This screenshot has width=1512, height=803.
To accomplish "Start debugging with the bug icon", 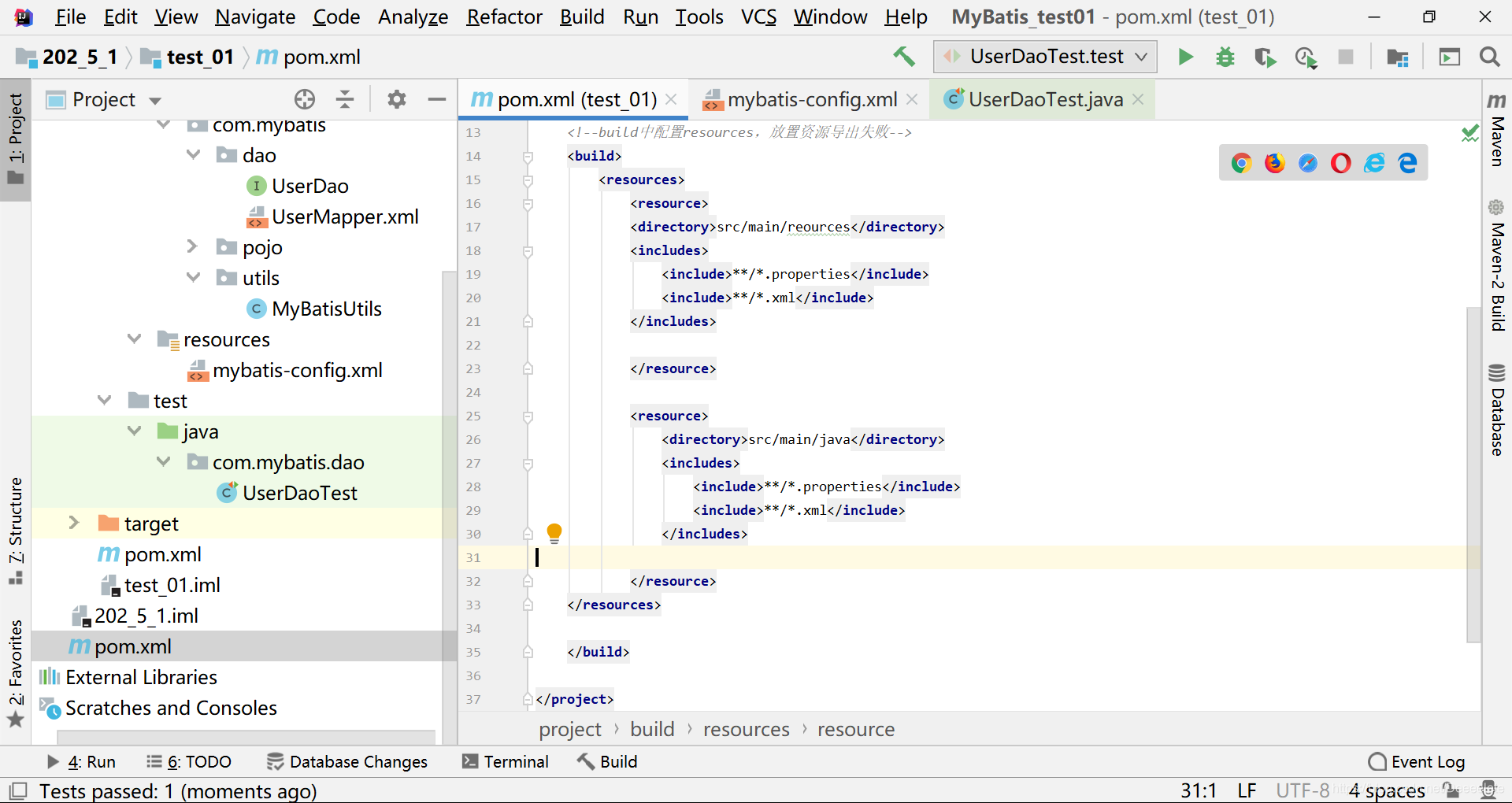I will tap(1225, 57).
